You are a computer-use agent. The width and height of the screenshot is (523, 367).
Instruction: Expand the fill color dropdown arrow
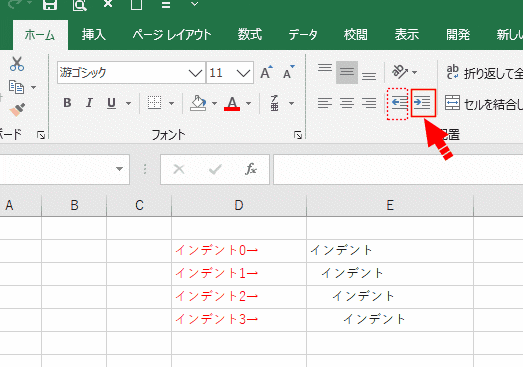tap(214, 103)
